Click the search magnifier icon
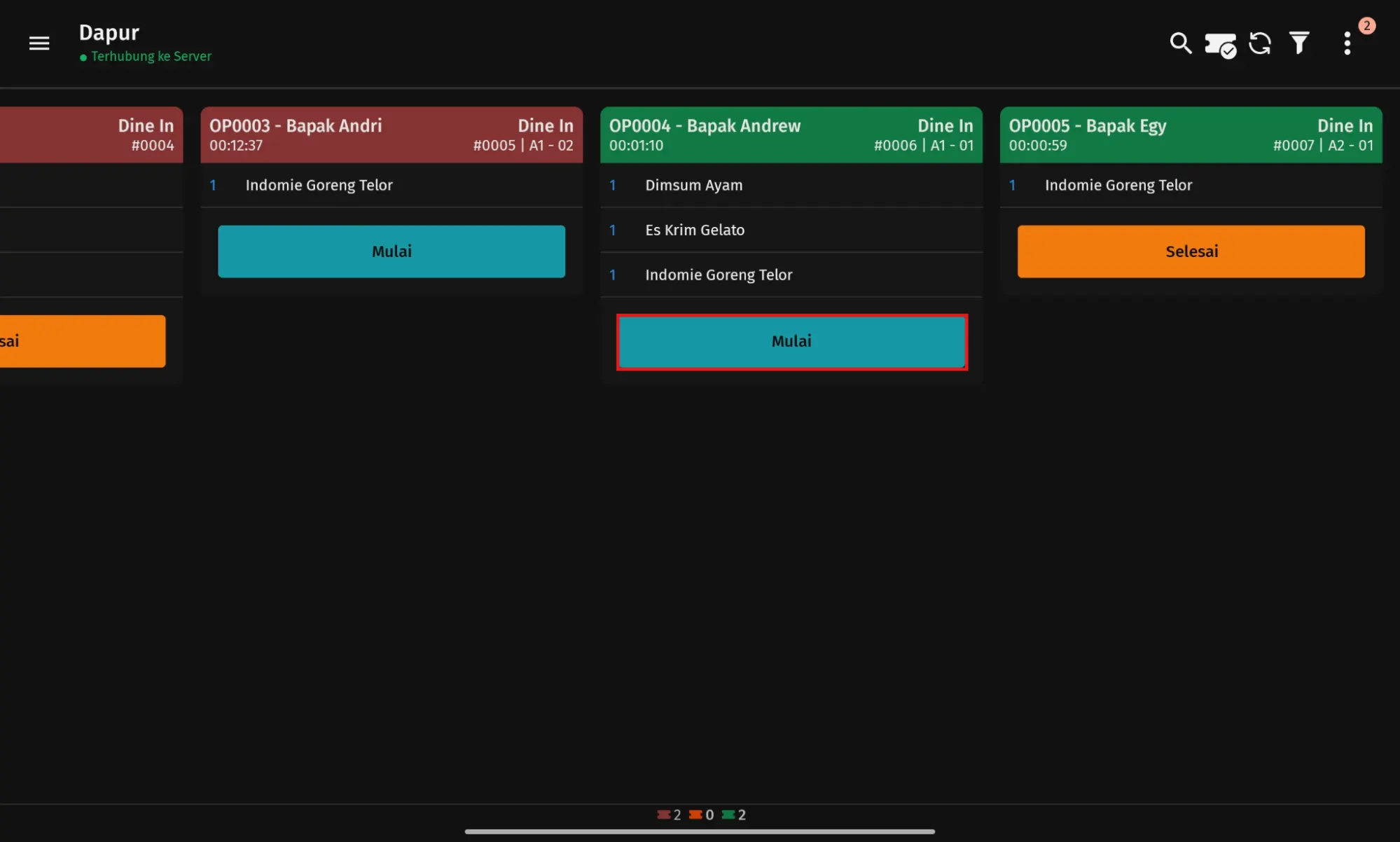 tap(1180, 43)
